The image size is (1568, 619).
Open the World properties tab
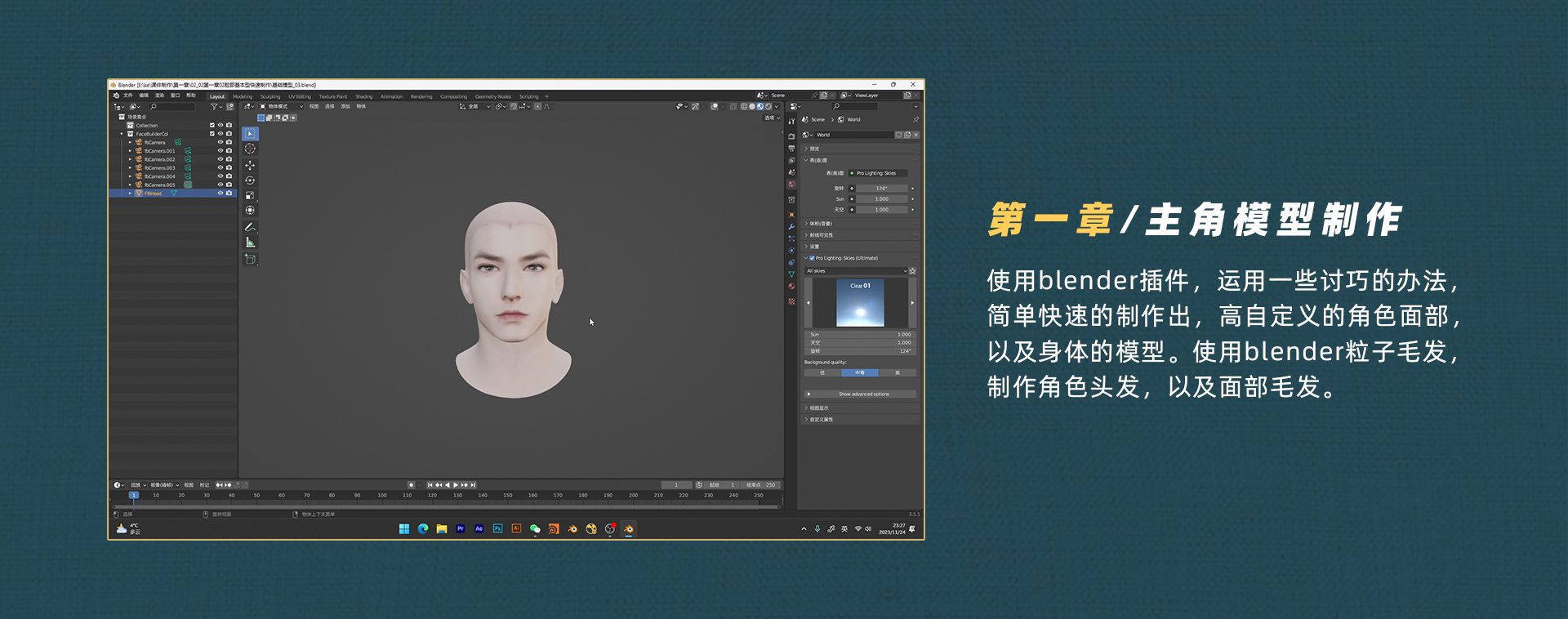tap(791, 185)
